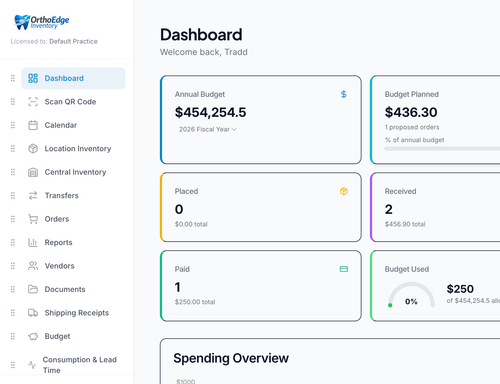Select Central Inventory menu item
The image size is (500, 384).
click(73, 172)
